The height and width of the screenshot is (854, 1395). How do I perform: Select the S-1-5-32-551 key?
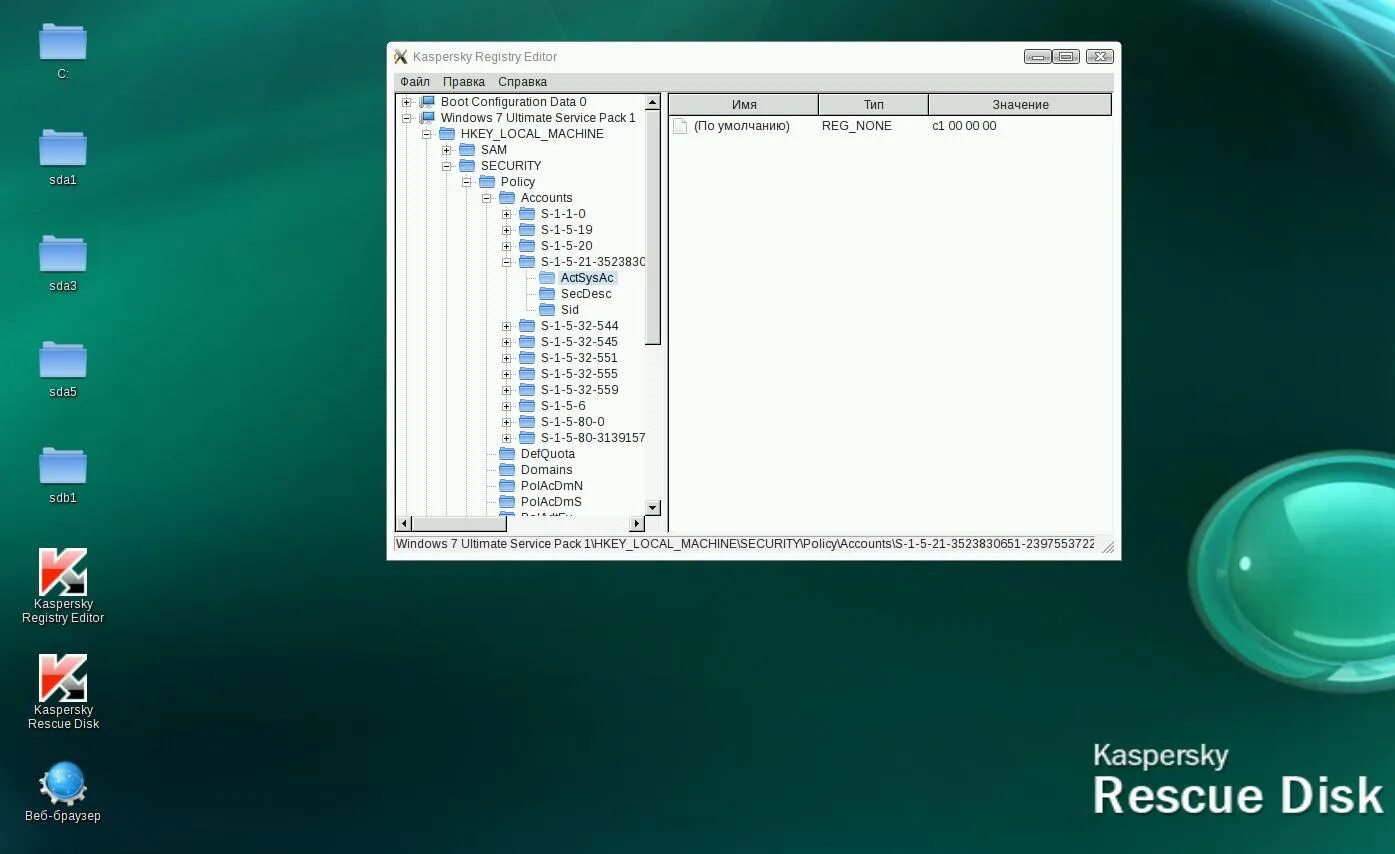(x=580, y=358)
